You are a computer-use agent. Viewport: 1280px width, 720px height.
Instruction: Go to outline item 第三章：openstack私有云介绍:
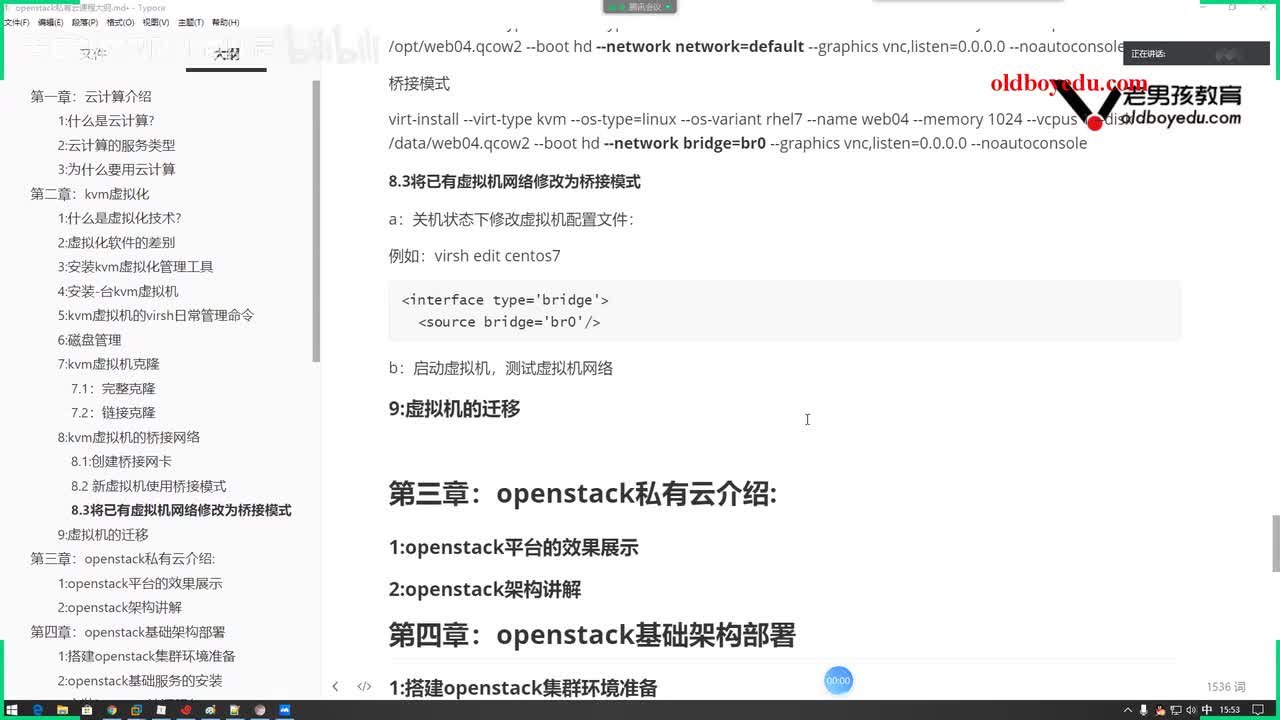pos(123,559)
